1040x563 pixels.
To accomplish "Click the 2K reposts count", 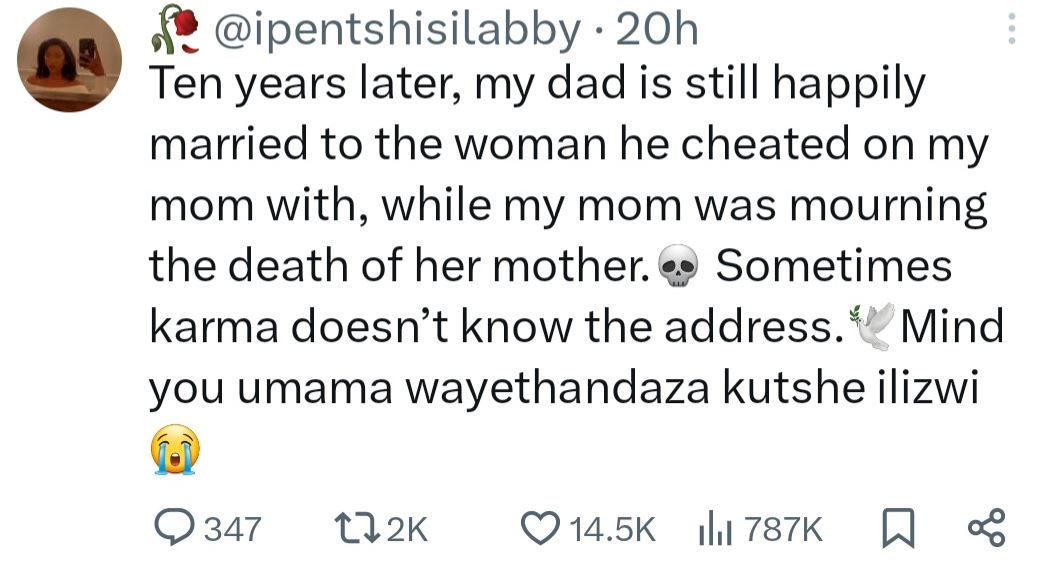I will pyautogui.click(x=405, y=528).
